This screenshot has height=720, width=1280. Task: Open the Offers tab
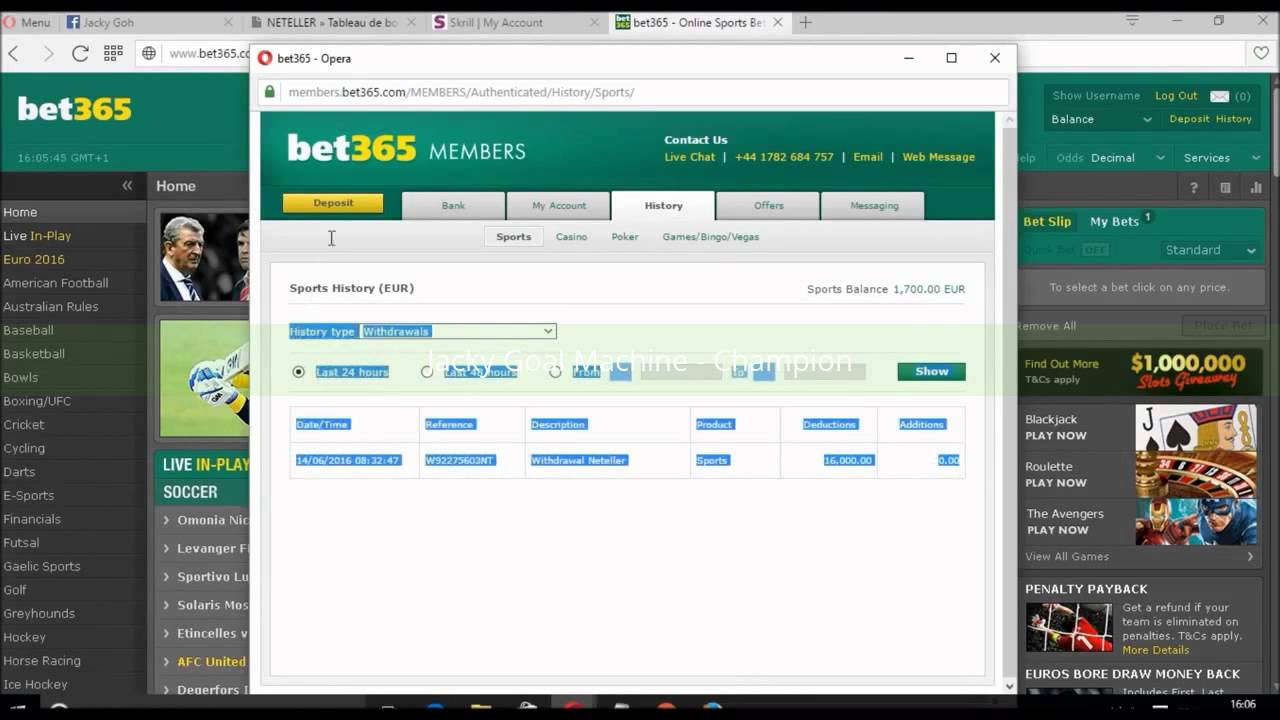pos(768,205)
